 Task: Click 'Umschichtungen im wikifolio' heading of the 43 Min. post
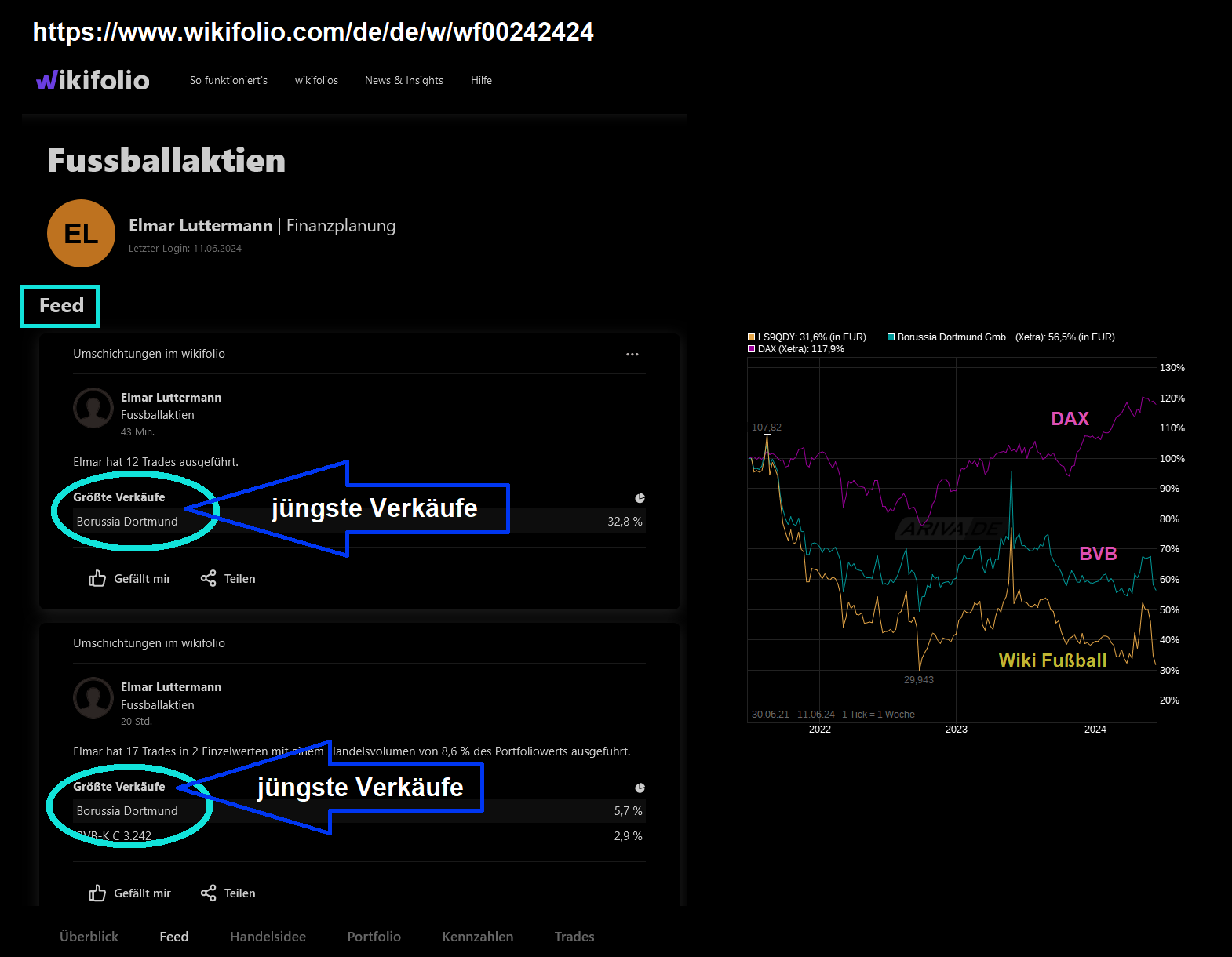149,354
